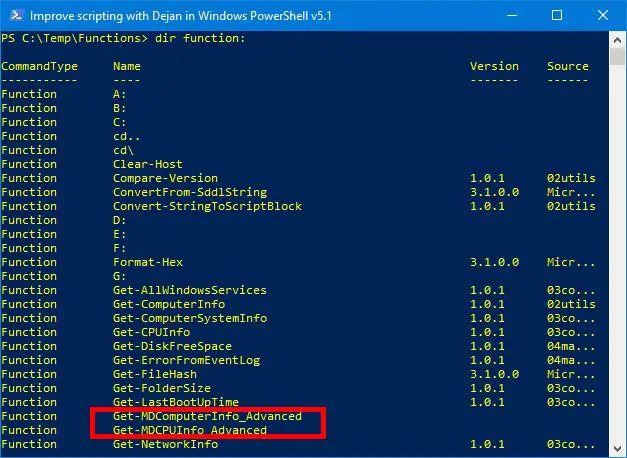The height and width of the screenshot is (458, 627).
Task: Click the Get-NetworkInfo function entry
Action: [x=165, y=444]
